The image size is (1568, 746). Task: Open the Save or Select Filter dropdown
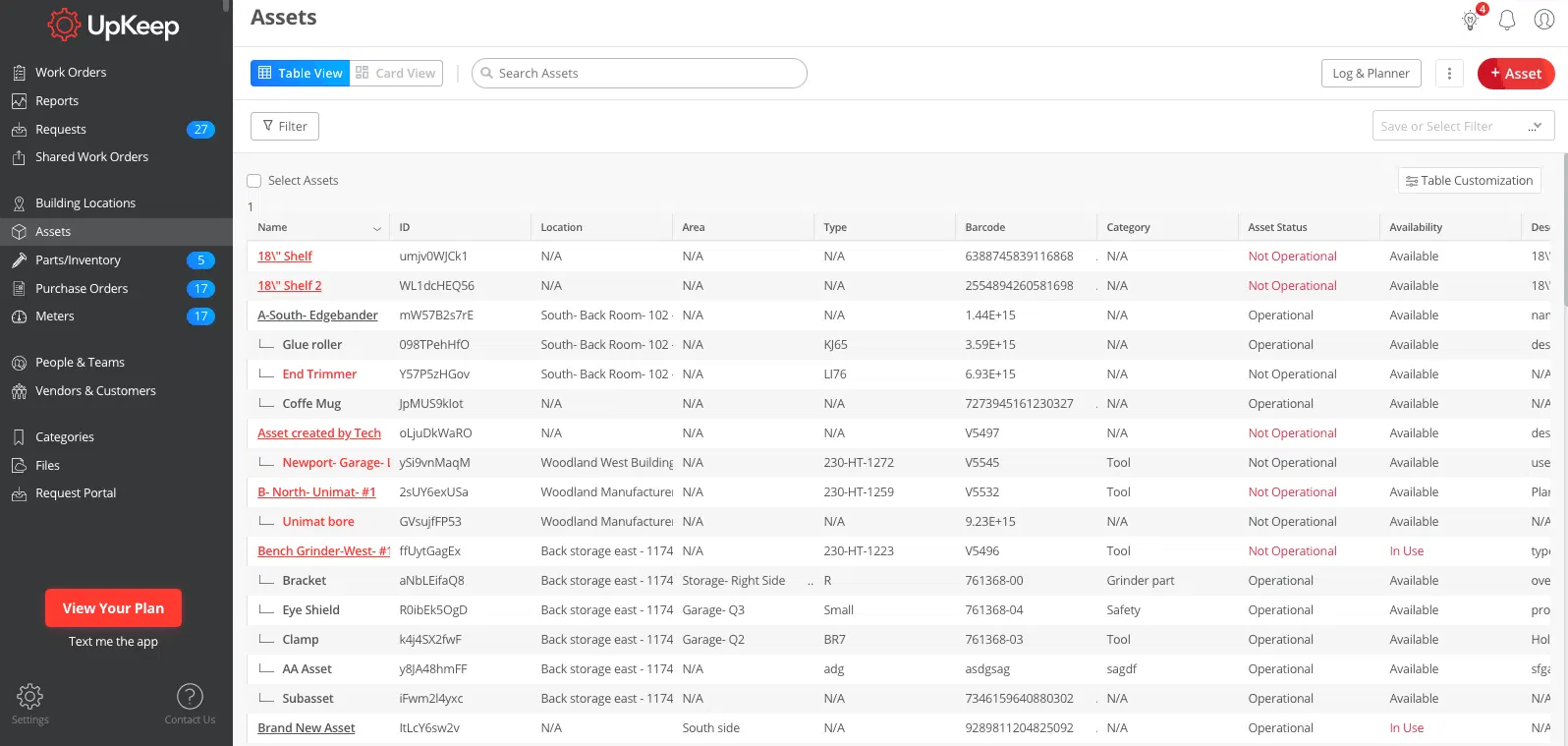click(1462, 127)
